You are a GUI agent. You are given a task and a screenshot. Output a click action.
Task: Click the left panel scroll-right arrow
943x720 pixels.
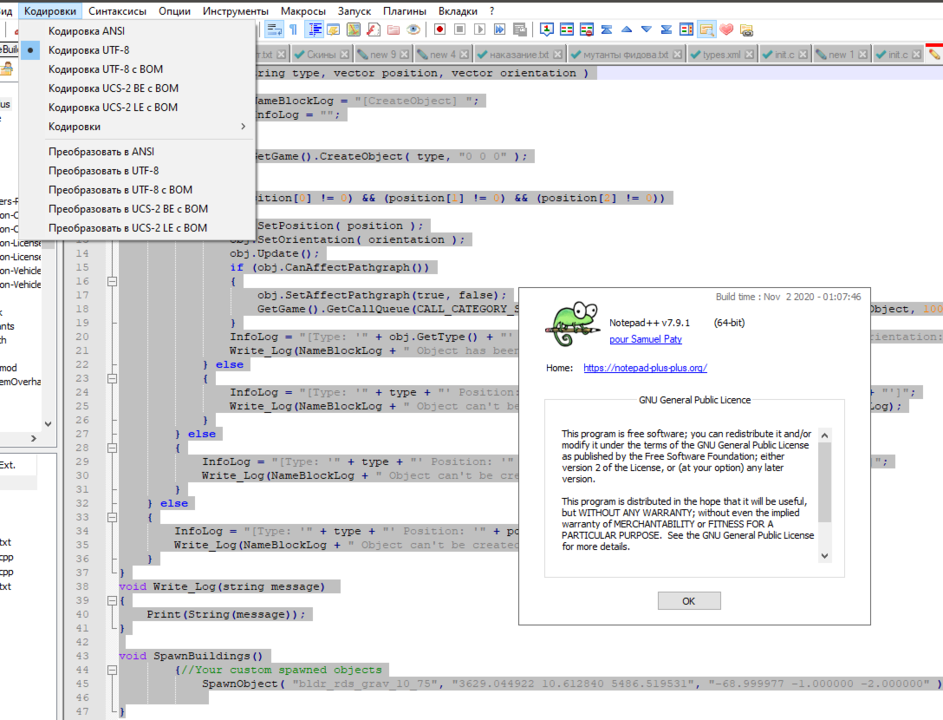(34, 438)
